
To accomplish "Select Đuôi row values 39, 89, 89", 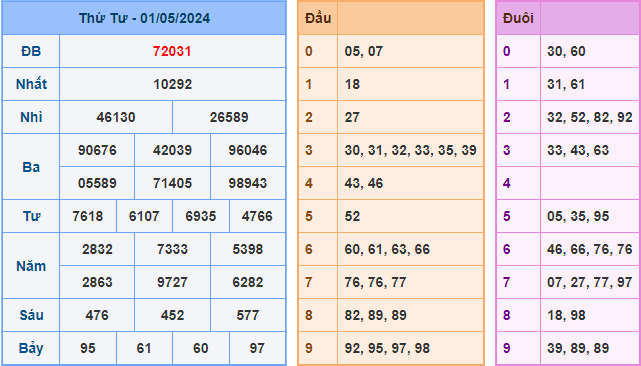I will 578,348.
